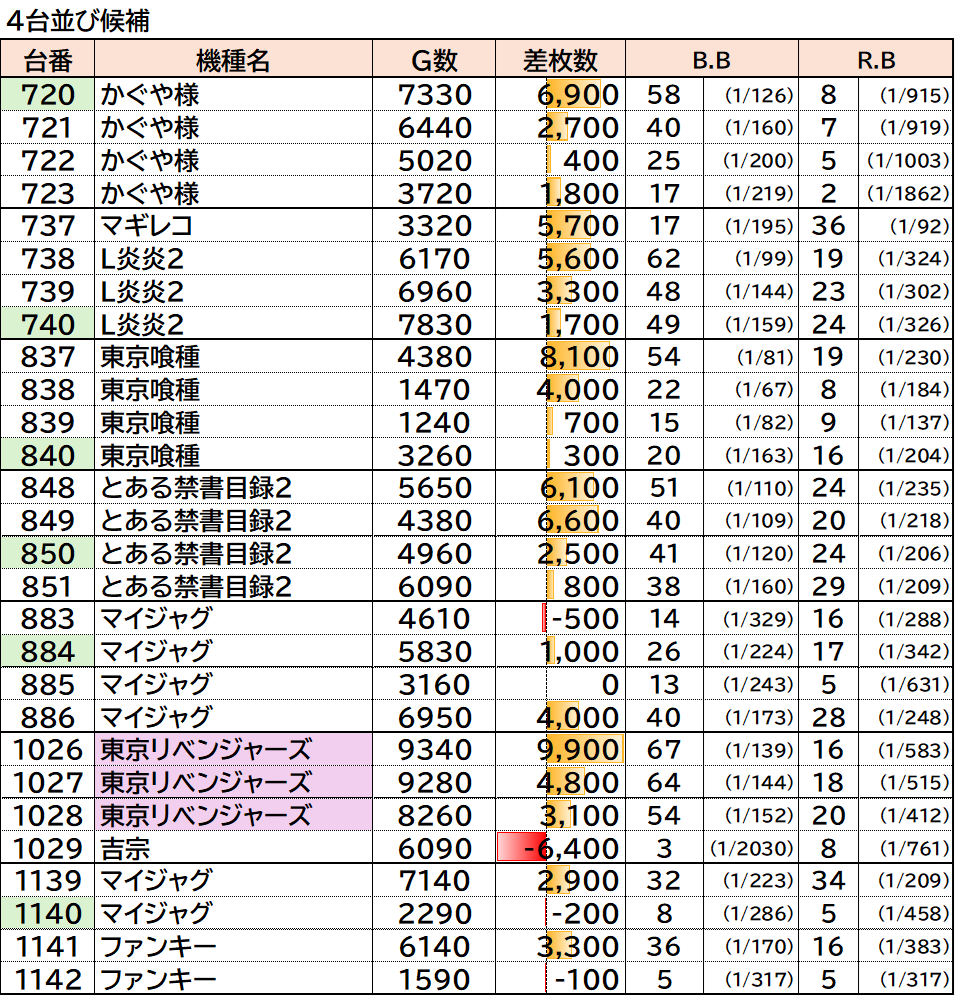Click the -500 difference value

[x=585, y=619]
